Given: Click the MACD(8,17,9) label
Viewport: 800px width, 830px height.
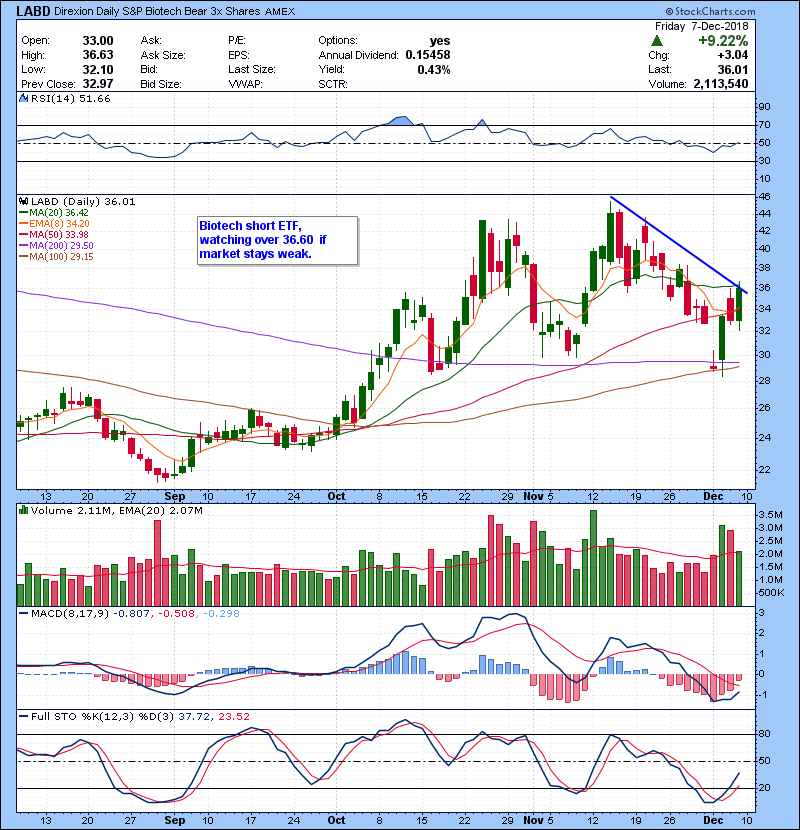Looking at the screenshot, I should 70,614.
